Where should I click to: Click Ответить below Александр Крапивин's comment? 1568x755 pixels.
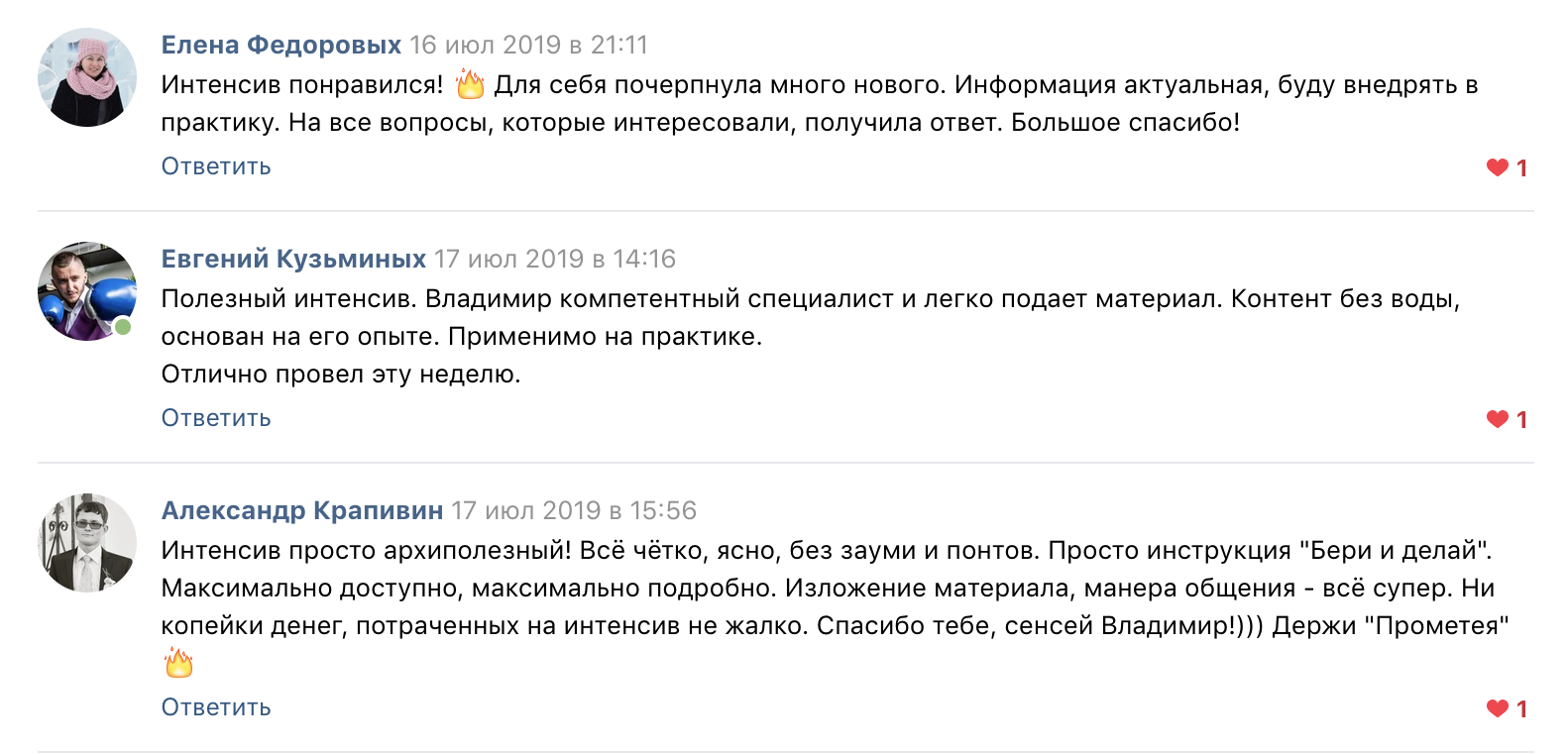(216, 707)
